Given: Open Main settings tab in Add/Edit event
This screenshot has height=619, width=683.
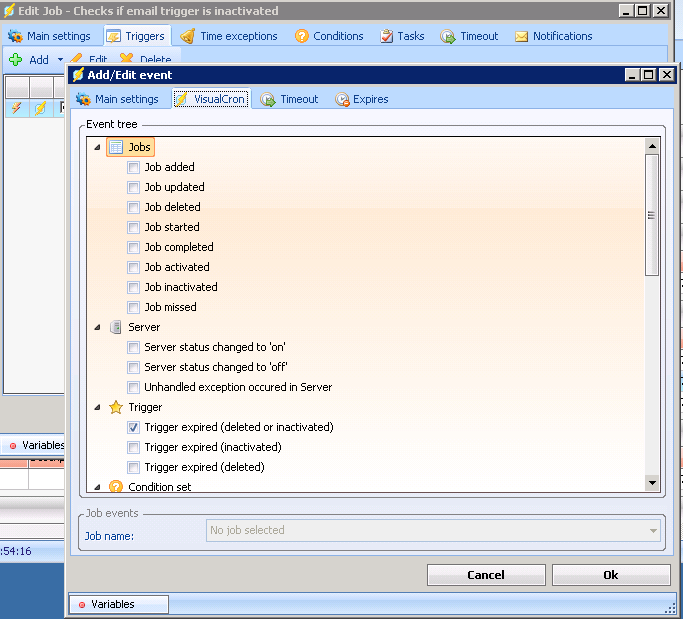Looking at the screenshot, I should (117, 99).
